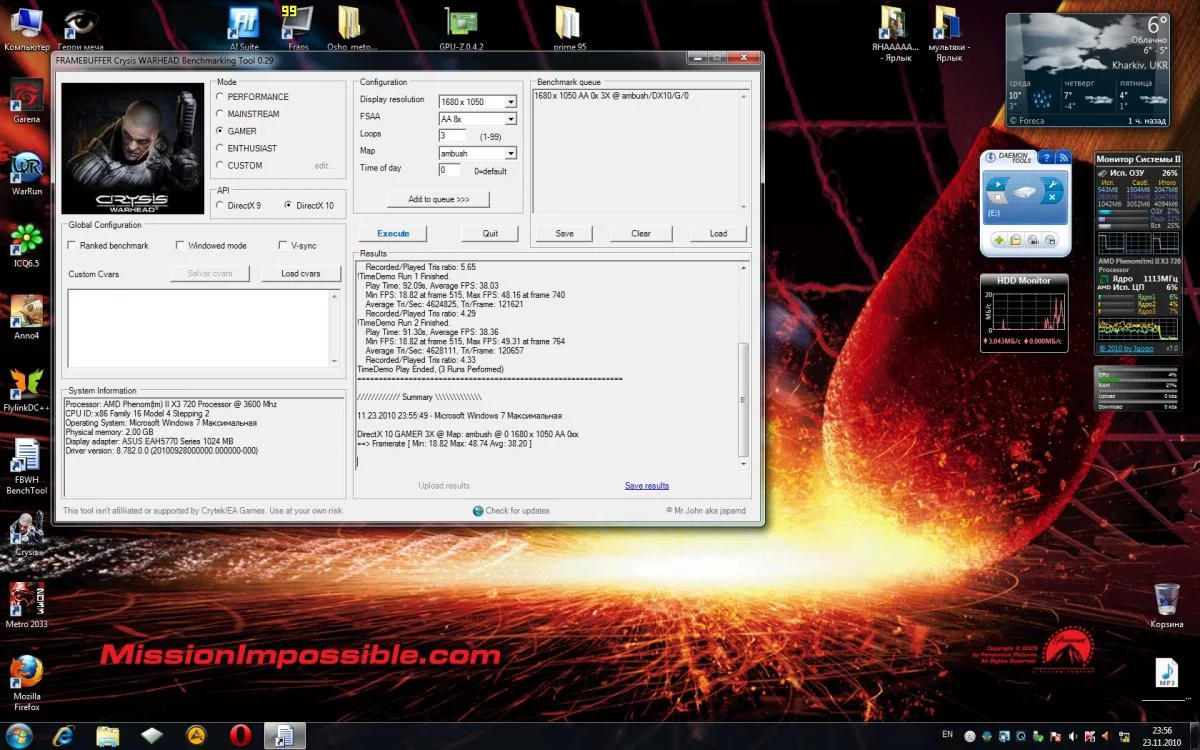Click the Opera icon in taskbar

[240, 736]
